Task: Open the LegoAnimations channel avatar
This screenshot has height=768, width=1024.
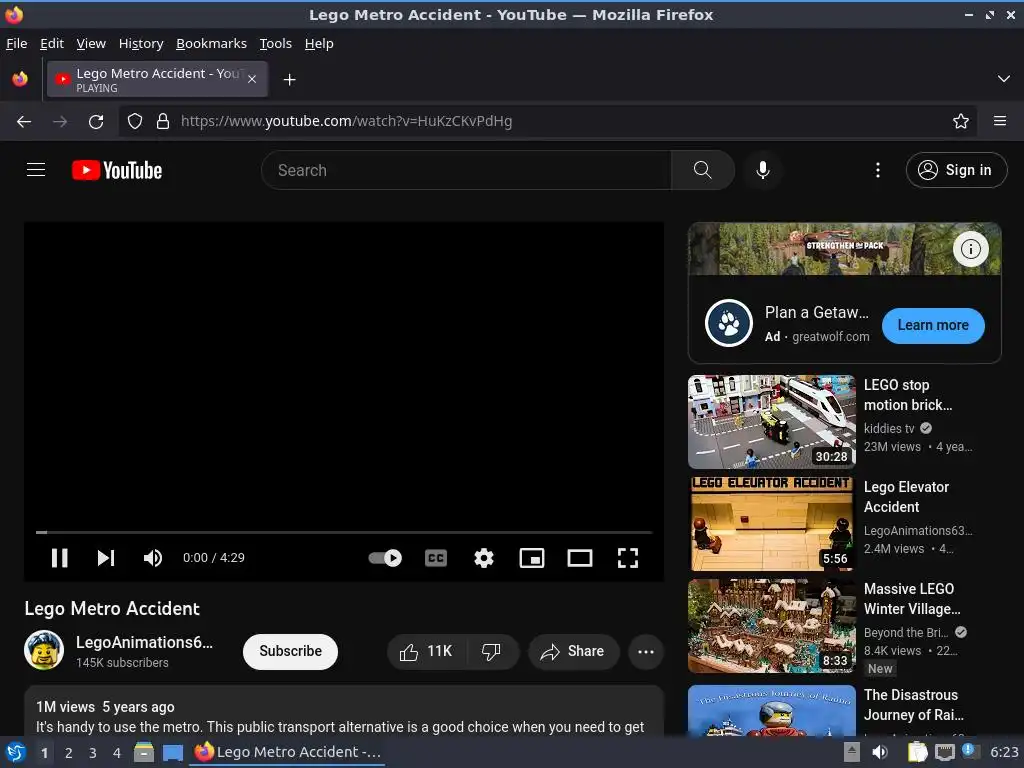Action: (44, 650)
